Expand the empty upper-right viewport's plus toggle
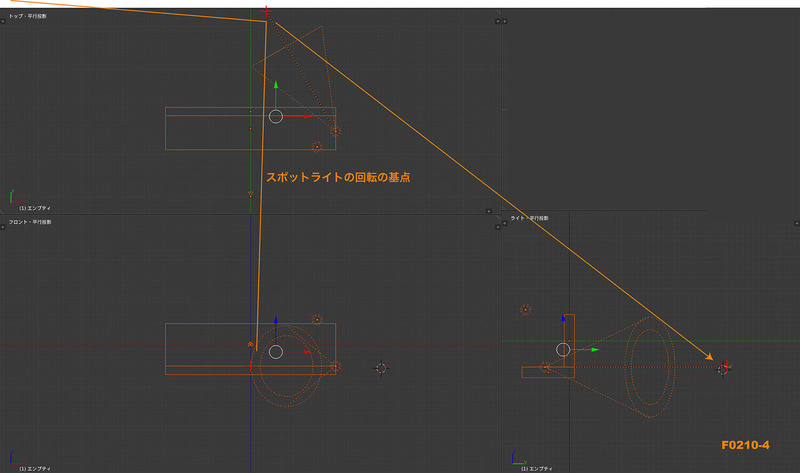The width and height of the screenshot is (800, 473). [505, 21]
